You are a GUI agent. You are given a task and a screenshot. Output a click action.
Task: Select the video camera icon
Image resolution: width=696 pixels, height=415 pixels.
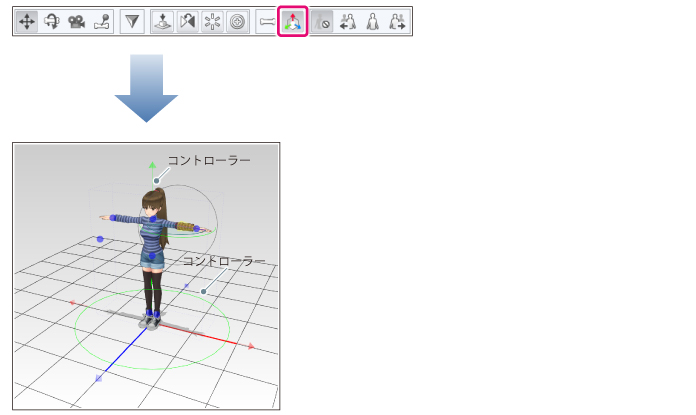point(76,22)
